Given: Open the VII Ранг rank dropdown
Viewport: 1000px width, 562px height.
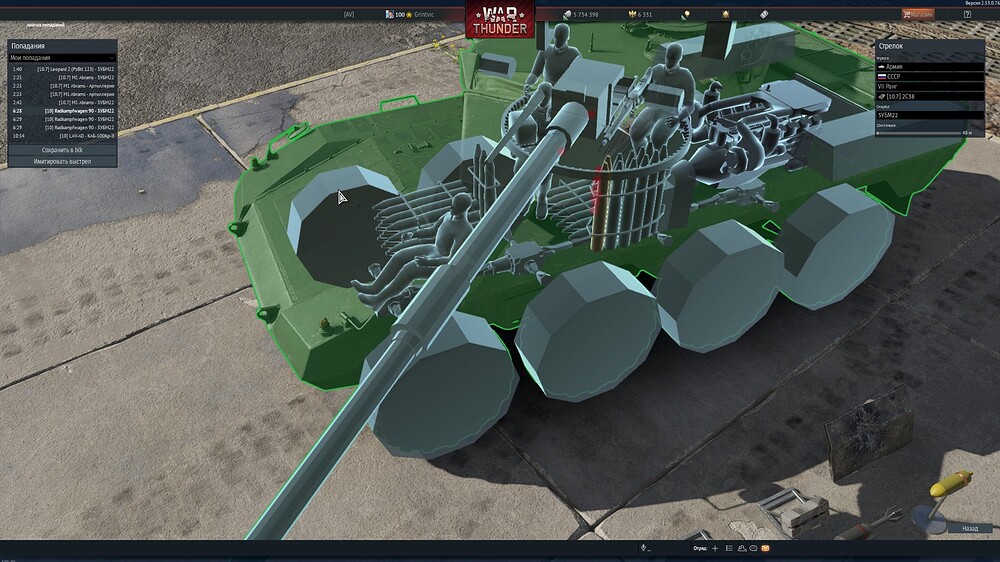Looking at the screenshot, I should (x=929, y=87).
